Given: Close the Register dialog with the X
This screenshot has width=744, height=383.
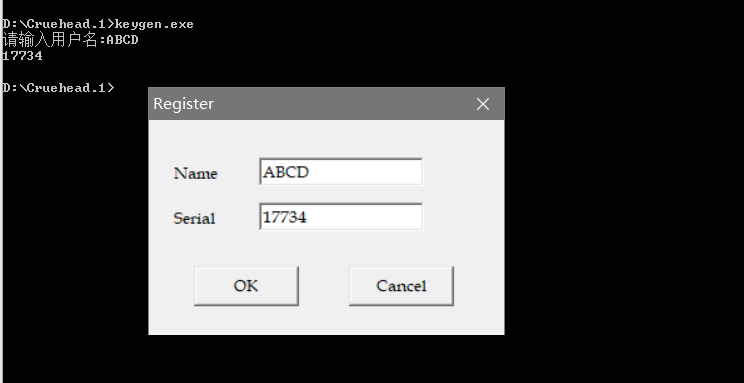Looking at the screenshot, I should [x=483, y=104].
